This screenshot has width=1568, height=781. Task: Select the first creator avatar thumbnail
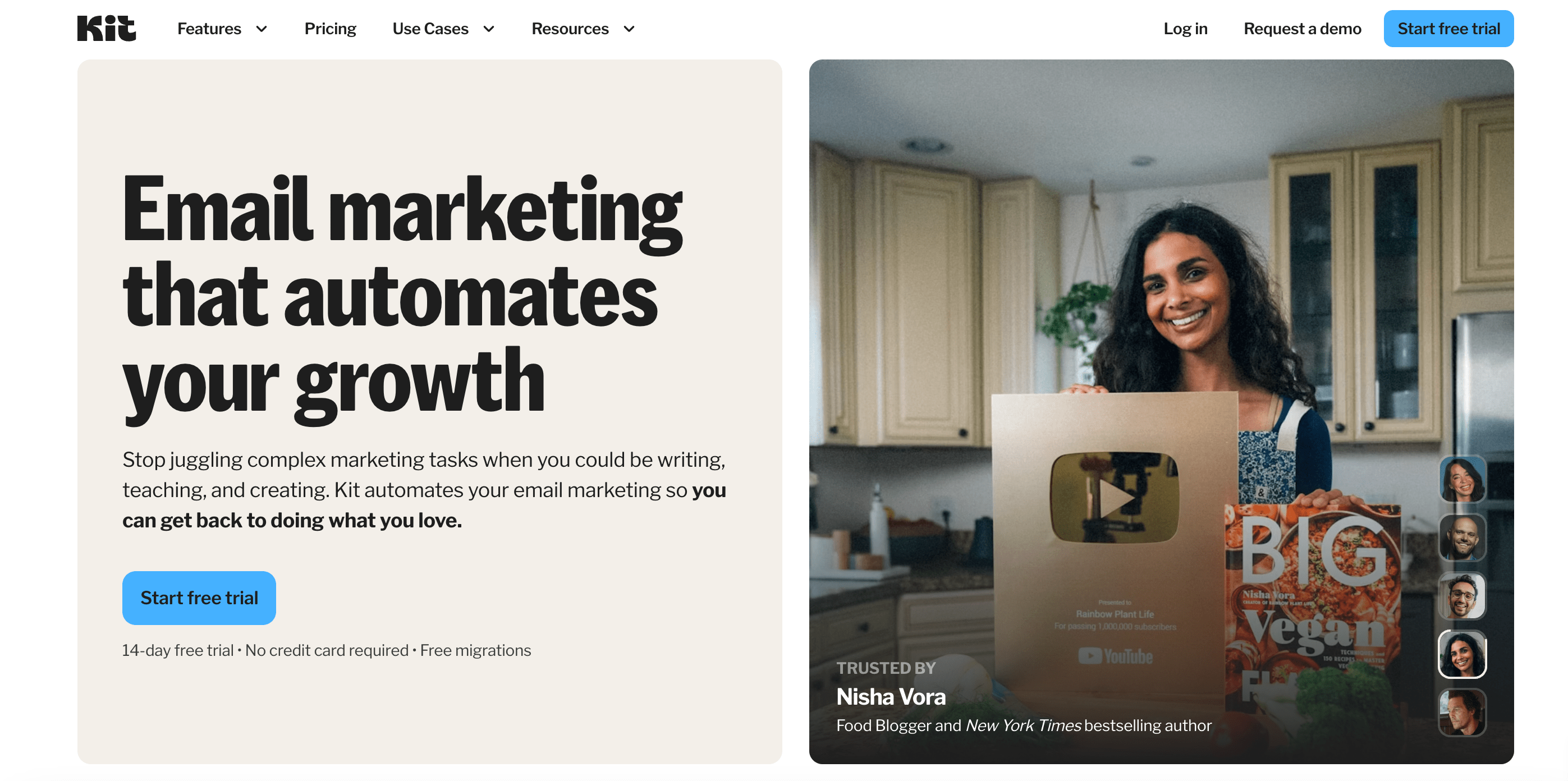coord(1462,480)
